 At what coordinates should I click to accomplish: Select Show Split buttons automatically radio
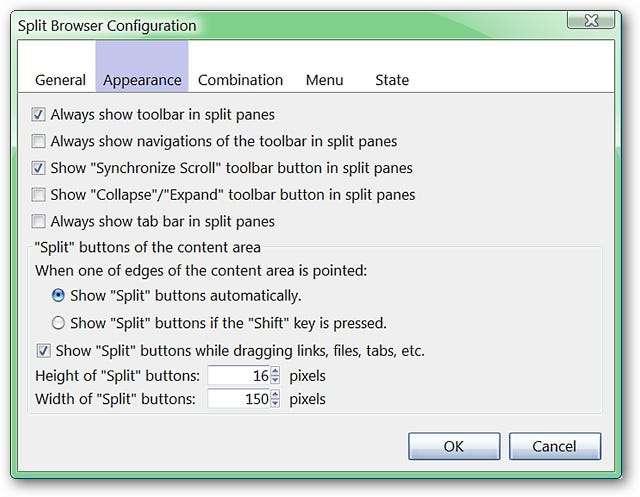coord(59,296)
